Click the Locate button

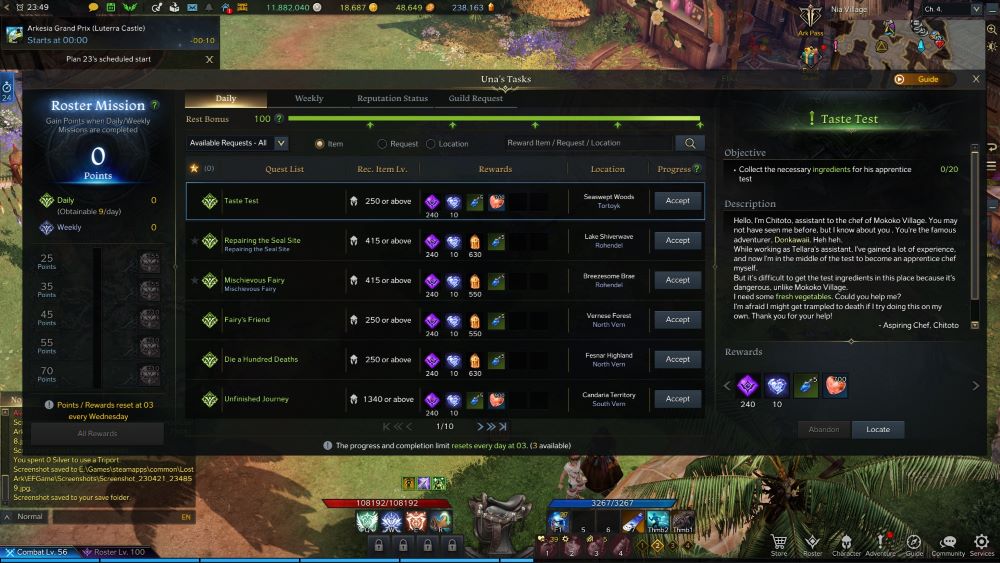click(878, 429)
